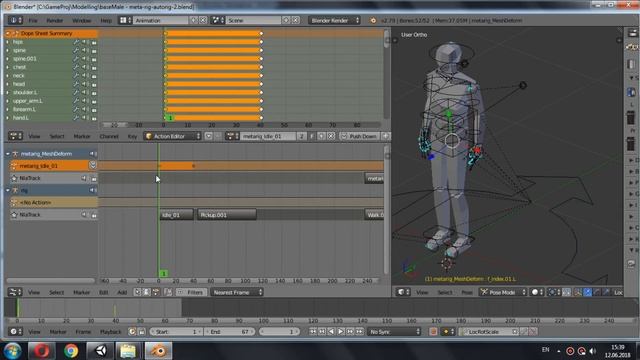Open the file explorer on the taskbar

tap(128, 351)
